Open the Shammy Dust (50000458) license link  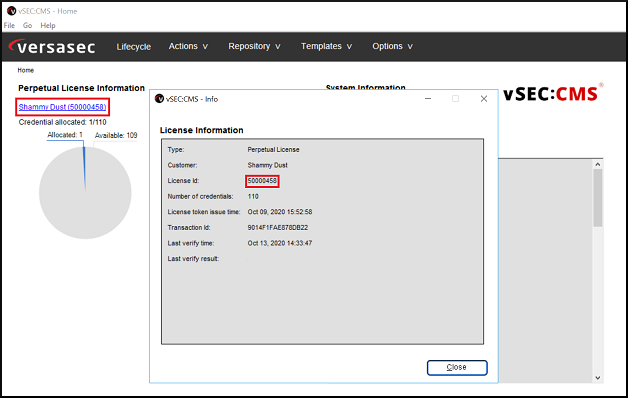tap(62, 107)
